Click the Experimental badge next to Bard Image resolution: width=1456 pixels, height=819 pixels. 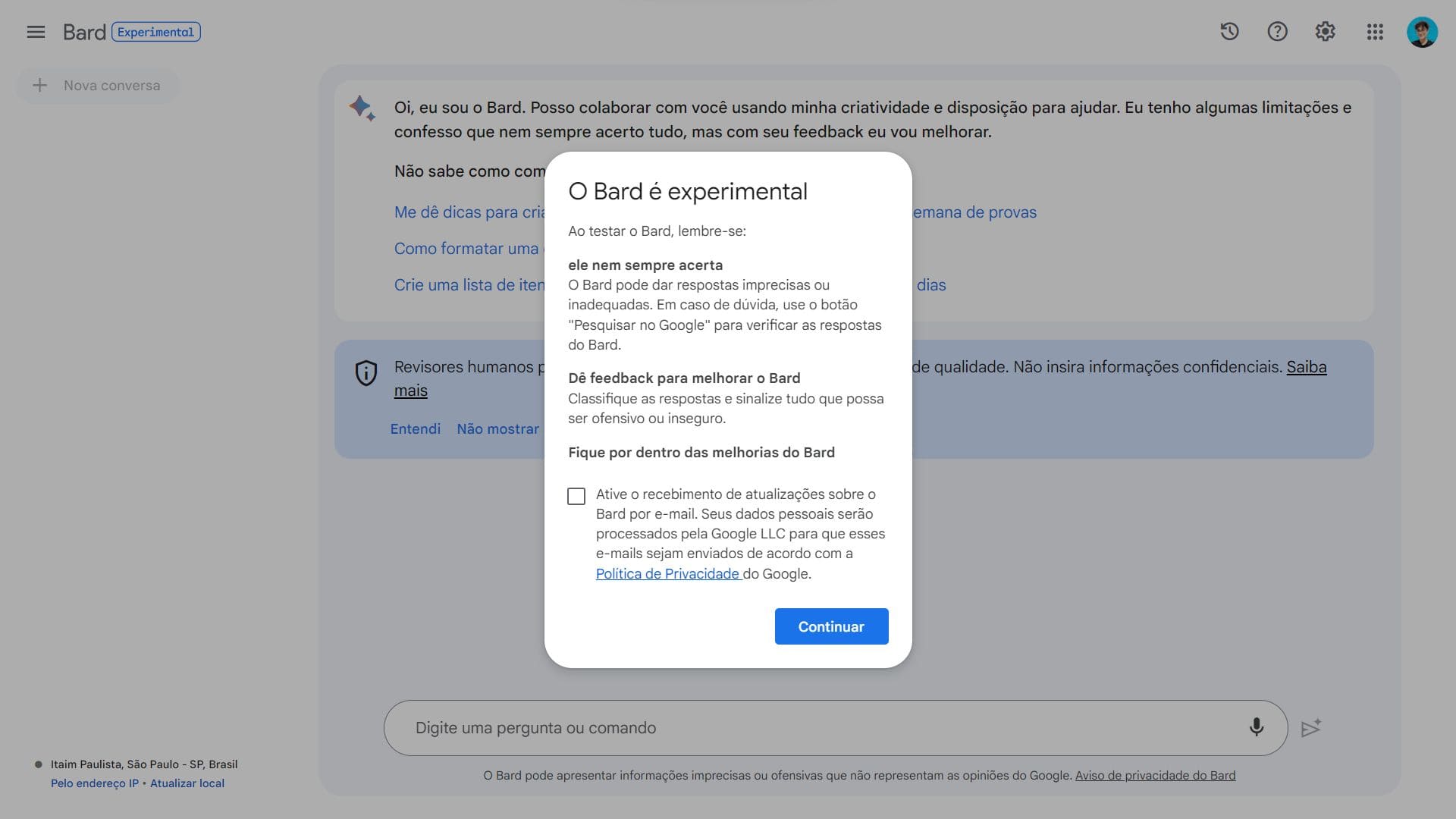point(155,32)
